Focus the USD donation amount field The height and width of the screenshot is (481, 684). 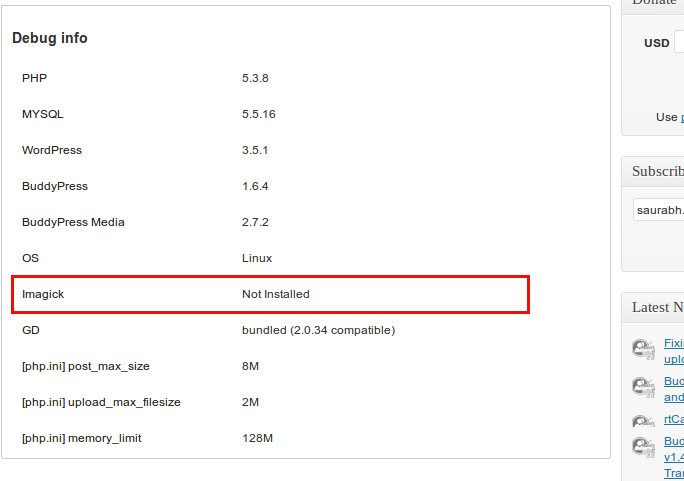point(679,43)
